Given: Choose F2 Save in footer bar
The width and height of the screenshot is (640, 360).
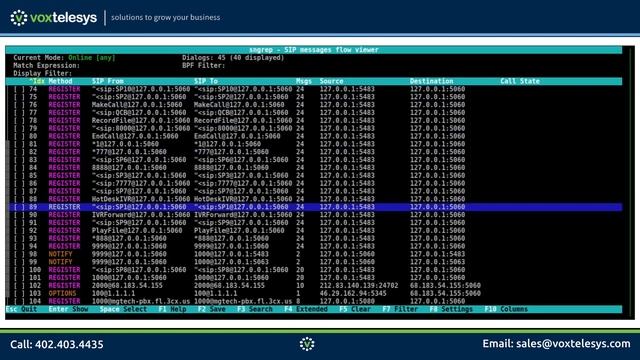Looking at the screenshot, I should tap(211, 309).
